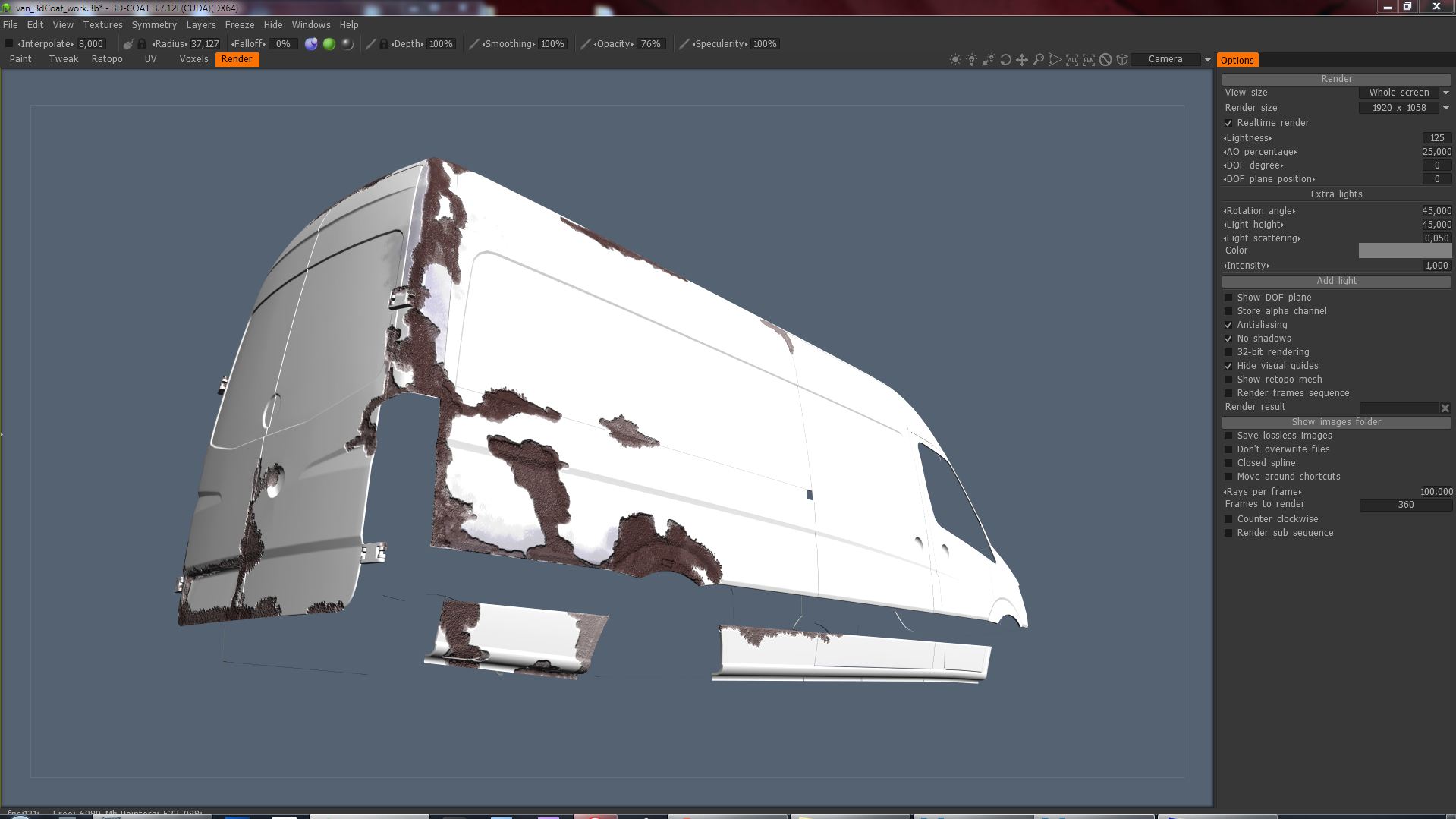Click the ALL frame selection icon
Screen dimensions: 1456x819
point(1072,59)
